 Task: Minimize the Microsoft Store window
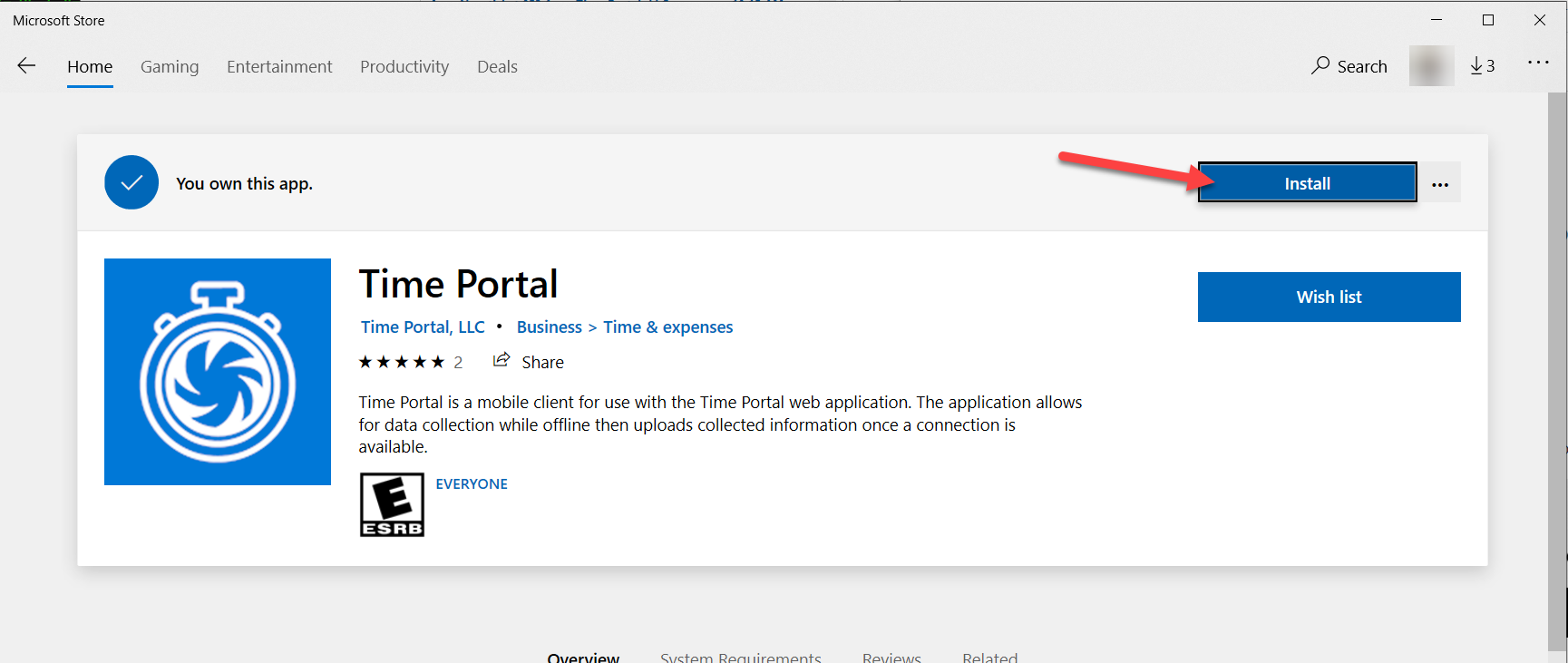tap(1437, 20)
